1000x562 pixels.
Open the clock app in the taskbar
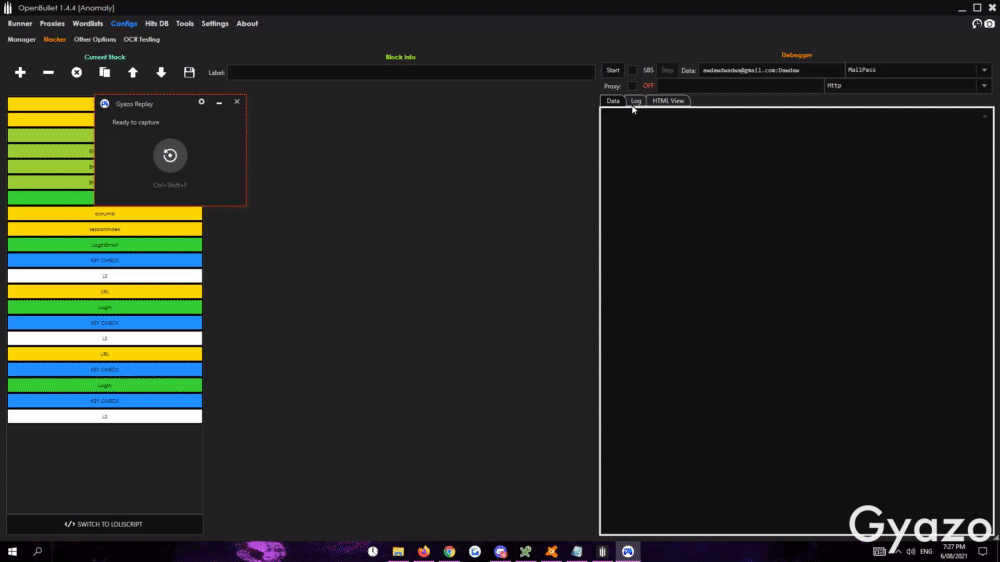(x=372, y=551)
